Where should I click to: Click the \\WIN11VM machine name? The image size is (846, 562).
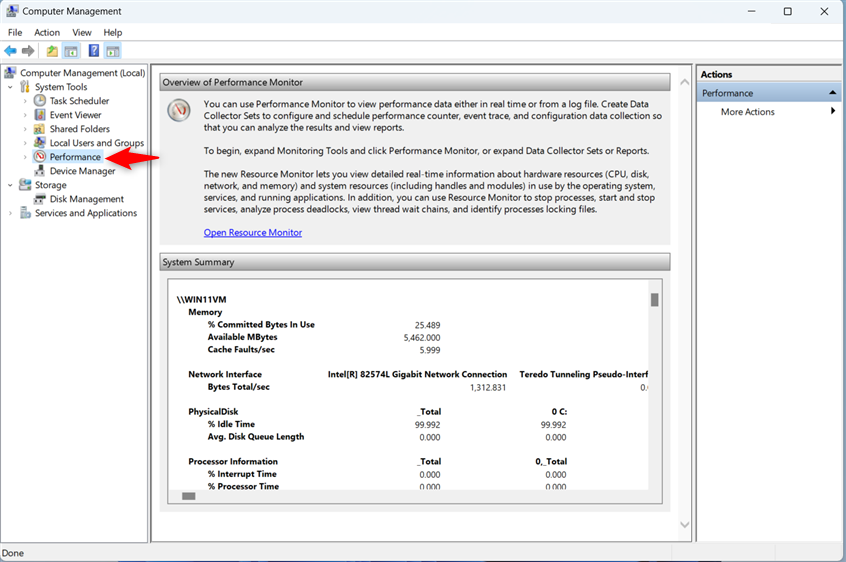(x=201, y=299)
